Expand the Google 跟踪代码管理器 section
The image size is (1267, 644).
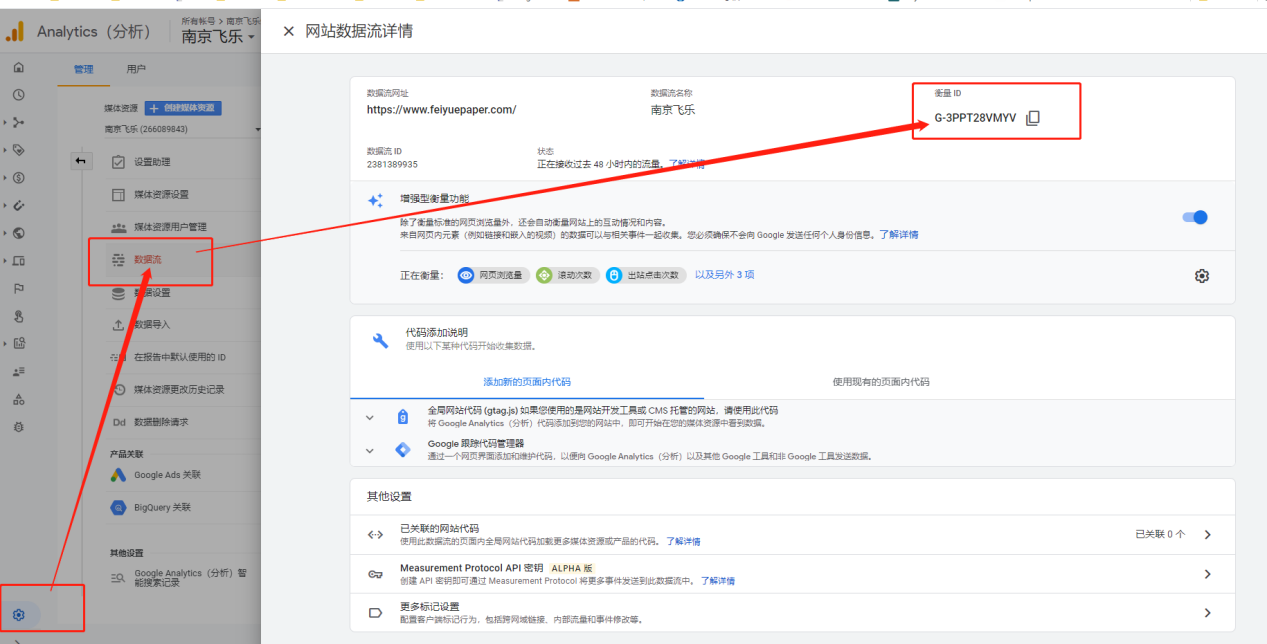pyautogui.click(x=370, y=450)
